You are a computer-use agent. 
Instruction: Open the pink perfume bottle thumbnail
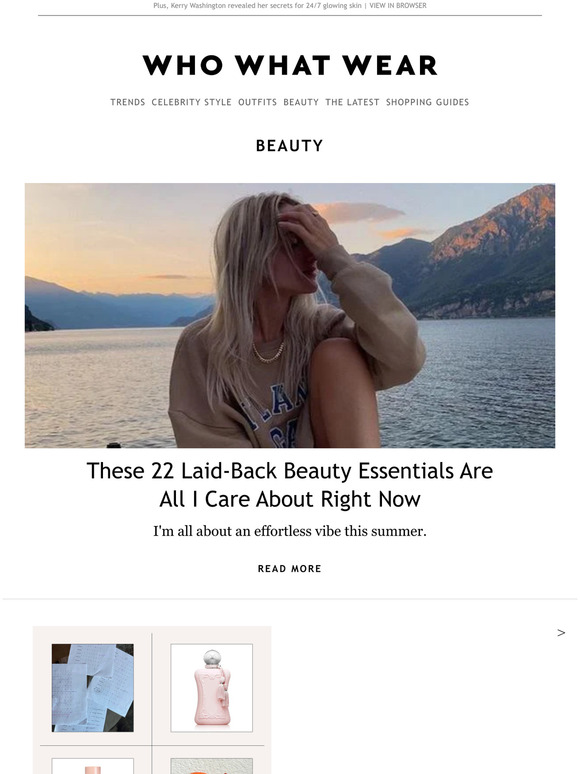click(212, 688)
